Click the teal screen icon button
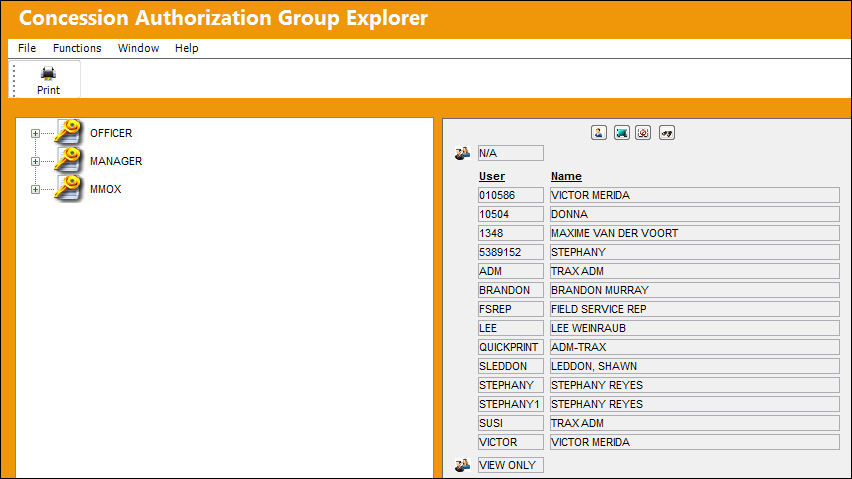Viewport: 852px width, 479px height. pyautogui.click(x=622, y=133)
